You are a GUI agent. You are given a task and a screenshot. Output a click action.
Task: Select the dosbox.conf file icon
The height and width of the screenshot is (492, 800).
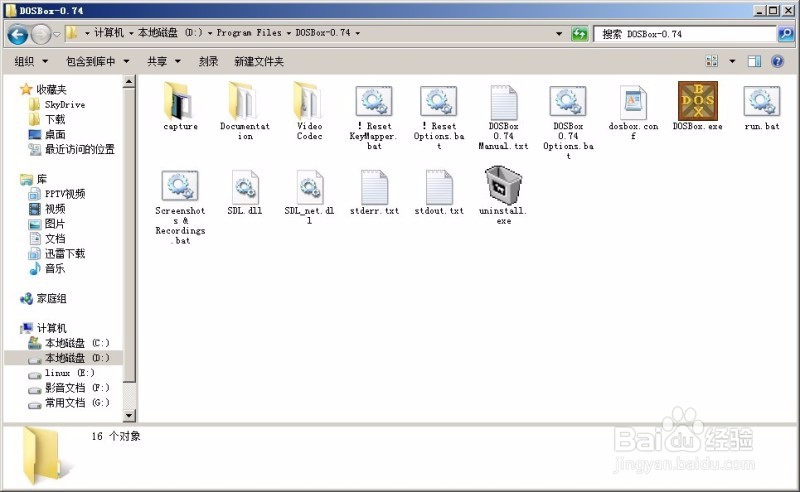pos(633,103)
